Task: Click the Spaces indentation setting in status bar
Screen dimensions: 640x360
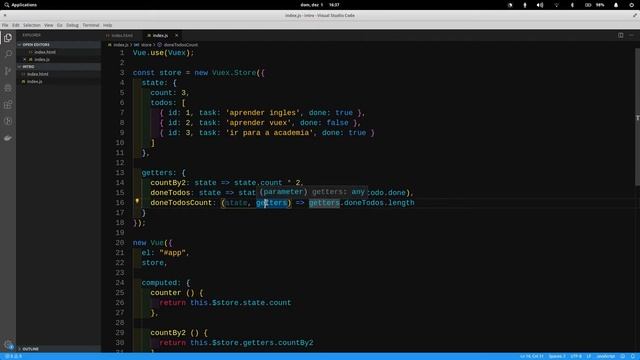Action: click(557, 356)
